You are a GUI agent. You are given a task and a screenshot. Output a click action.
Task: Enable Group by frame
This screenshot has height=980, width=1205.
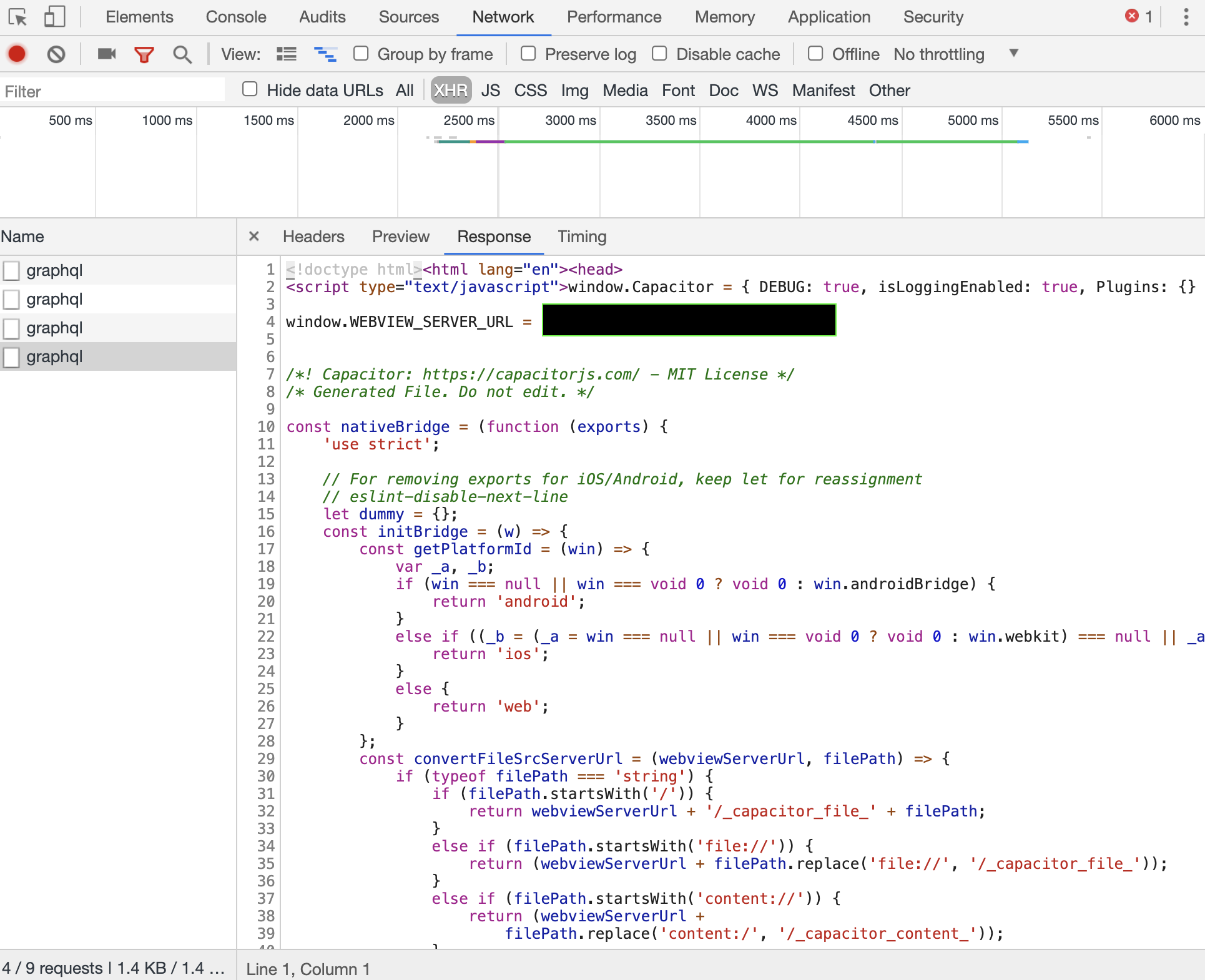coord(361,54)
